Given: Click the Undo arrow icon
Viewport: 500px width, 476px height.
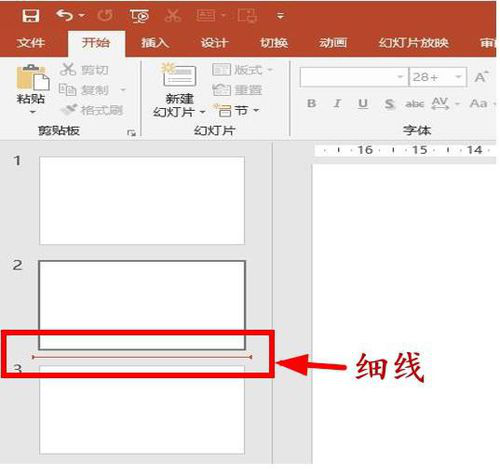Looking at the screenshot, I should [x=64, y=15].
